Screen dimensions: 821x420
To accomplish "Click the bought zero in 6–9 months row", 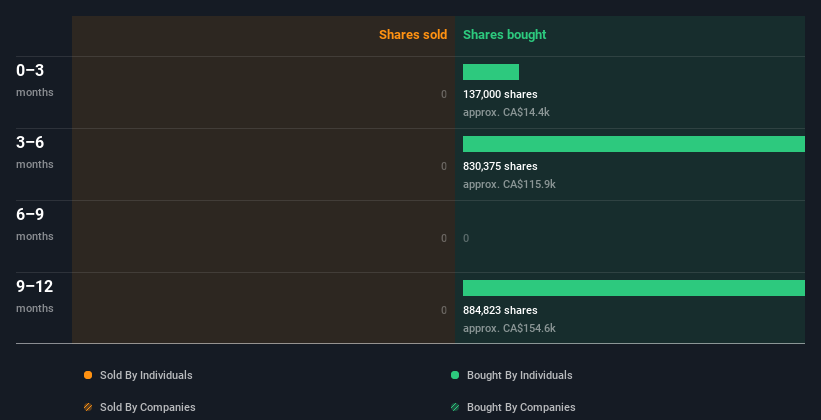I will coord(466,238).
